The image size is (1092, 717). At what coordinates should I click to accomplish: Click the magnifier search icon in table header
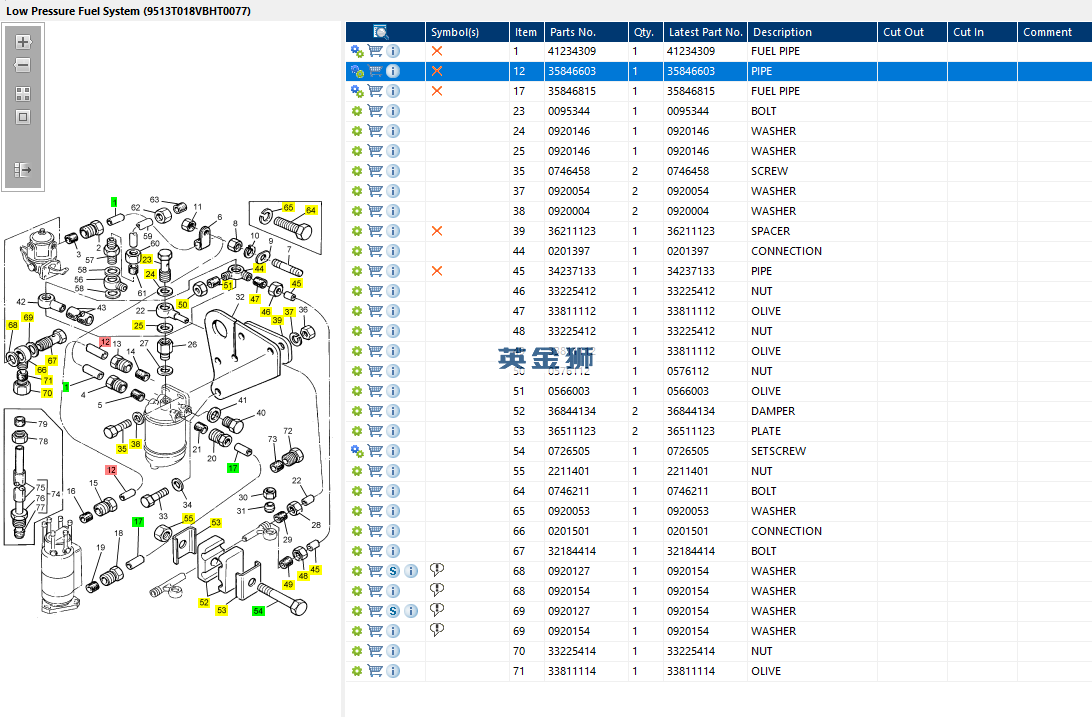point(381,32)
